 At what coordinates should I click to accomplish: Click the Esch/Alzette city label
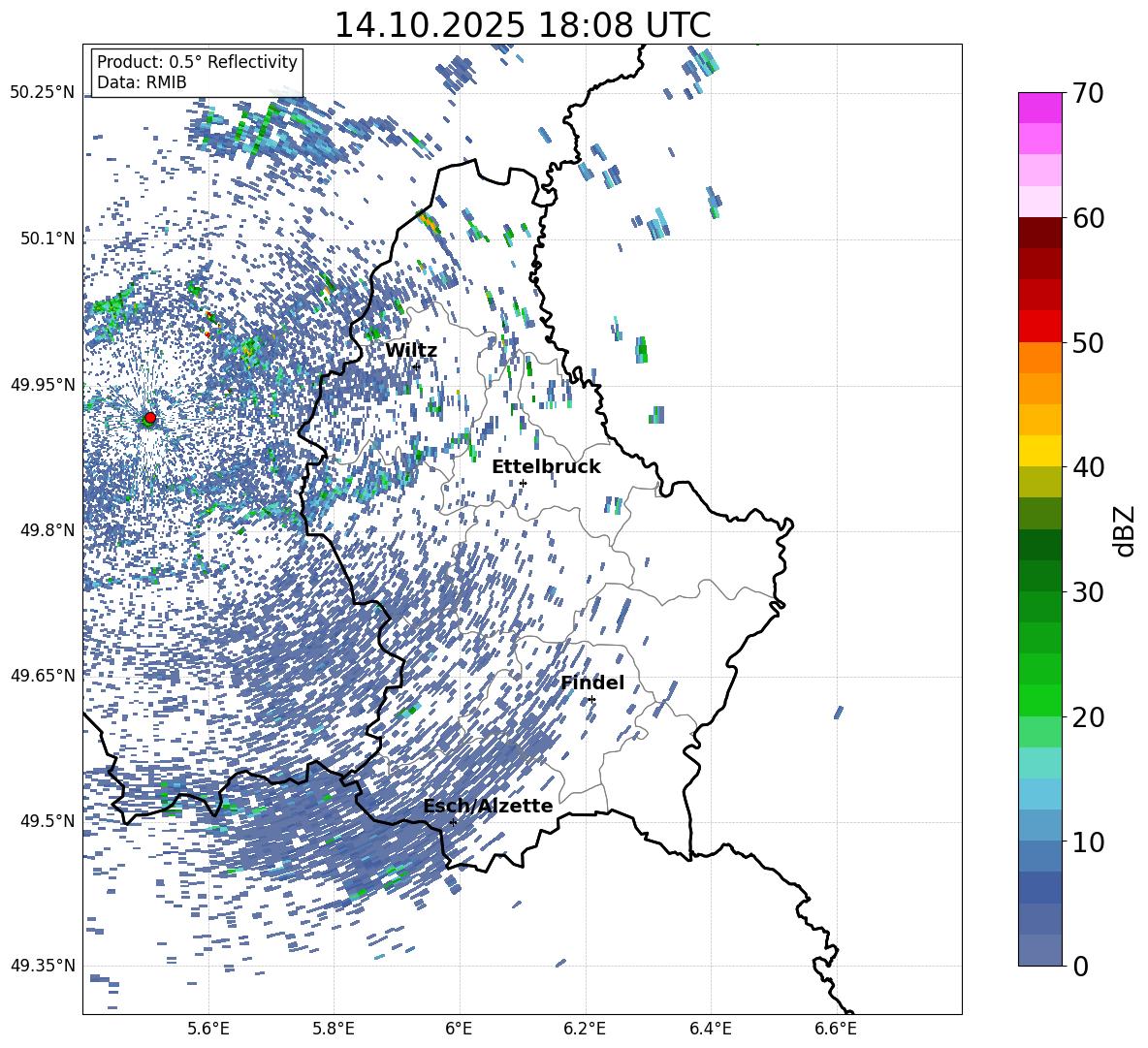click(489, 807)
